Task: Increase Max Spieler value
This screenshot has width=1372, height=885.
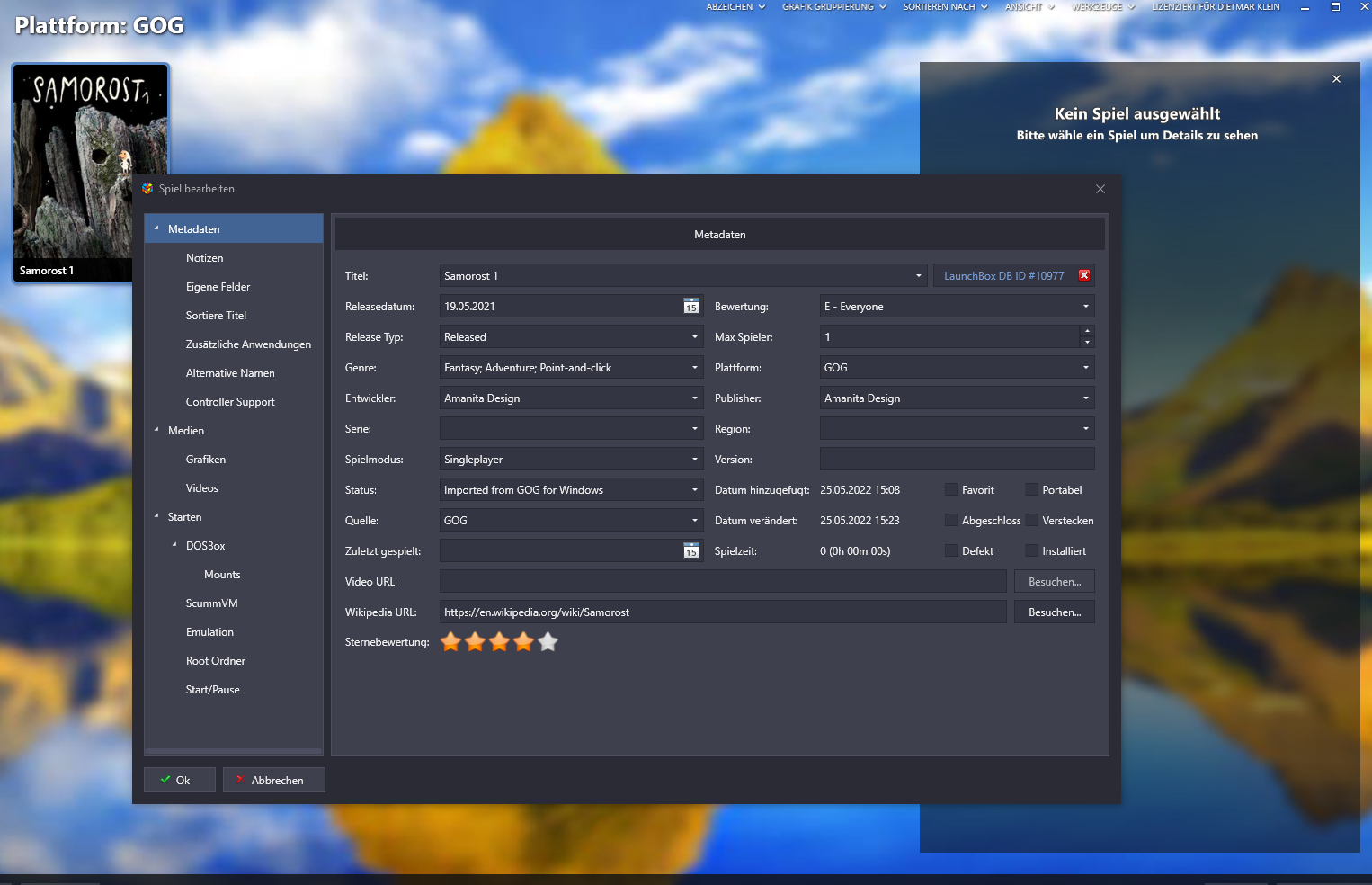Action: pos(1087,331)
